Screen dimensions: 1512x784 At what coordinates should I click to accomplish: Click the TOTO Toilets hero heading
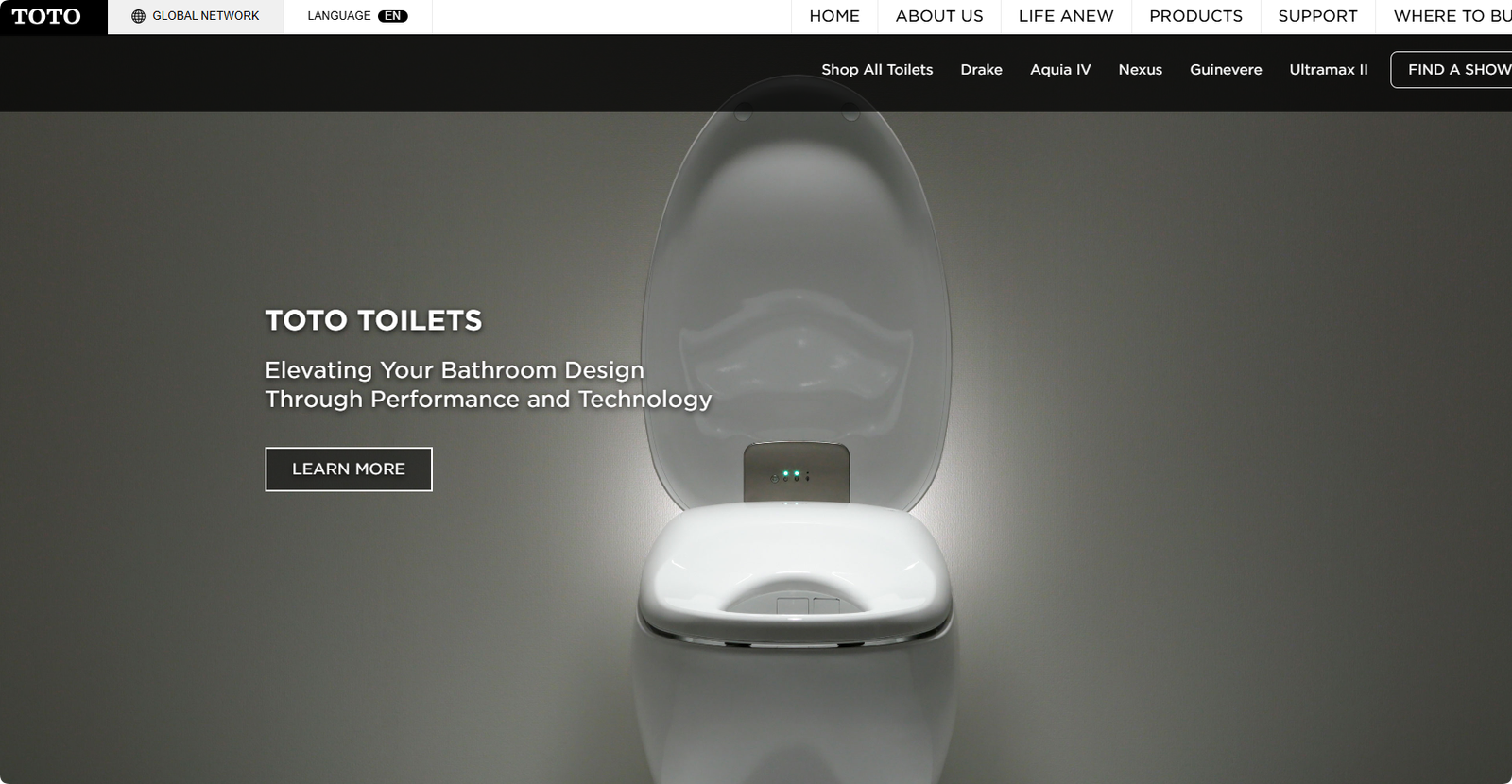coord(373,320)
